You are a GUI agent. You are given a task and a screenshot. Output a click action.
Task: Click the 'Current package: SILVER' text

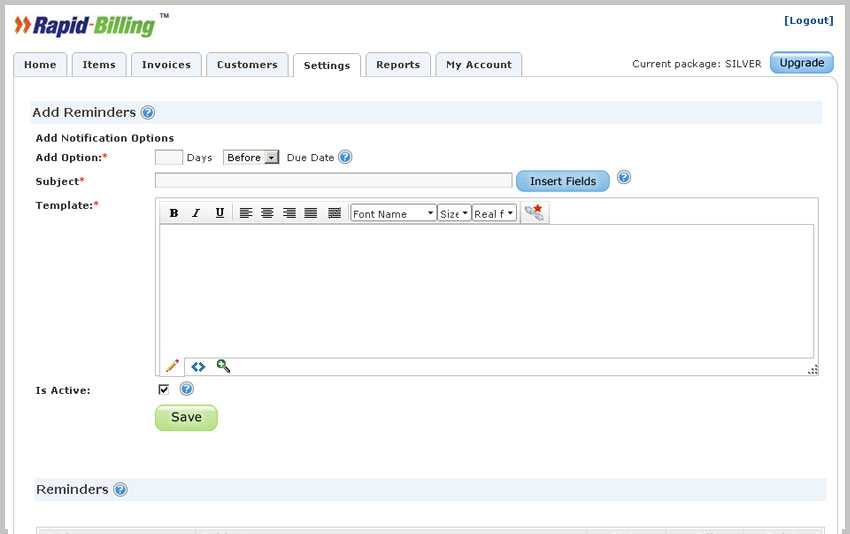(x=697, y=64)
